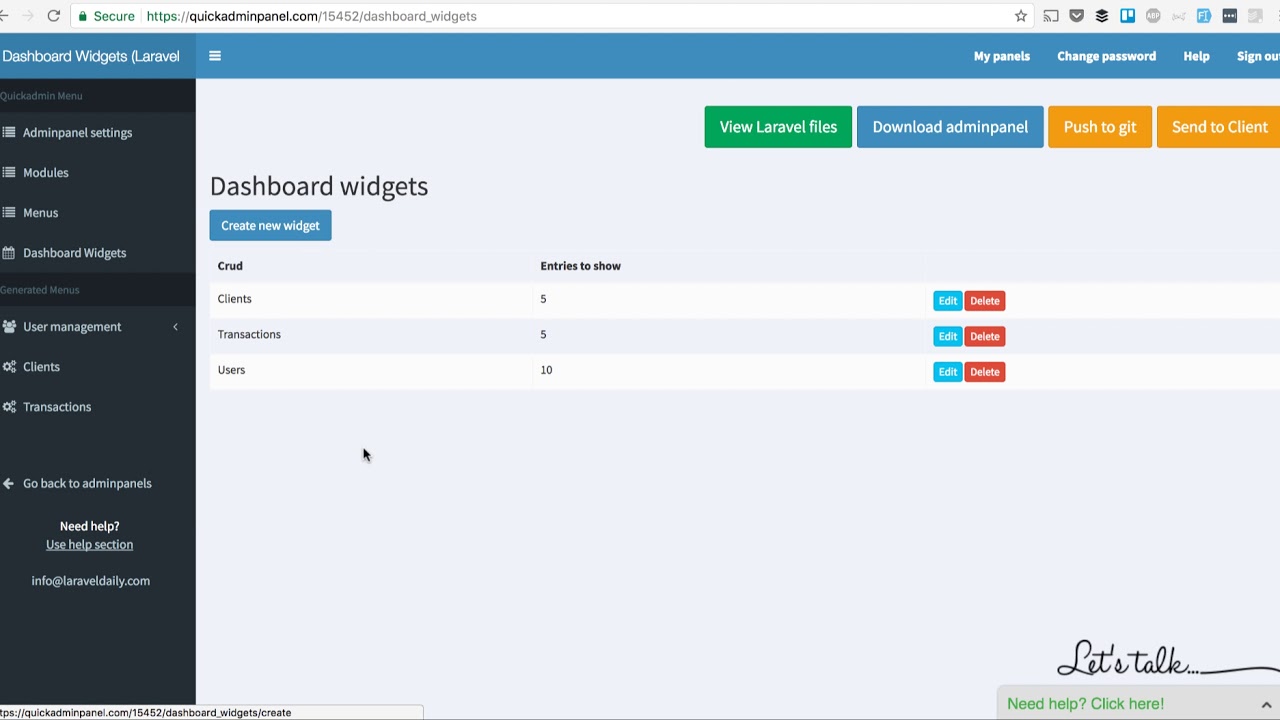Expand the User management submenu arrow
1280x720 pixels.
[175, 327]
